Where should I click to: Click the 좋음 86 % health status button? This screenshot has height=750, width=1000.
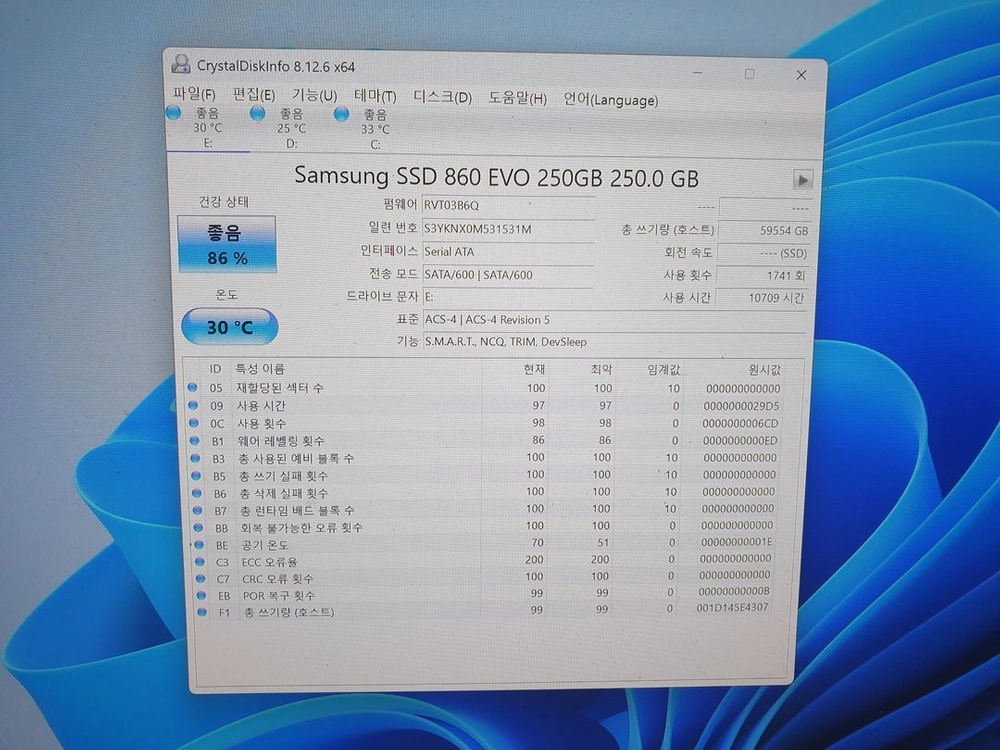click(x=227, y=244)
